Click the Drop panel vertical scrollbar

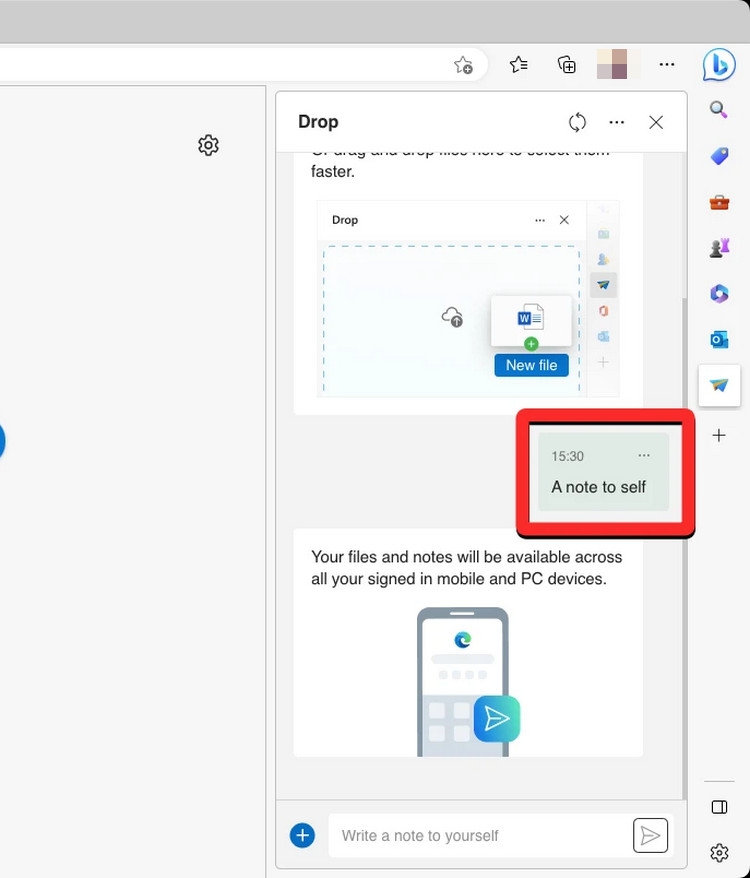(x=684, y=548)
